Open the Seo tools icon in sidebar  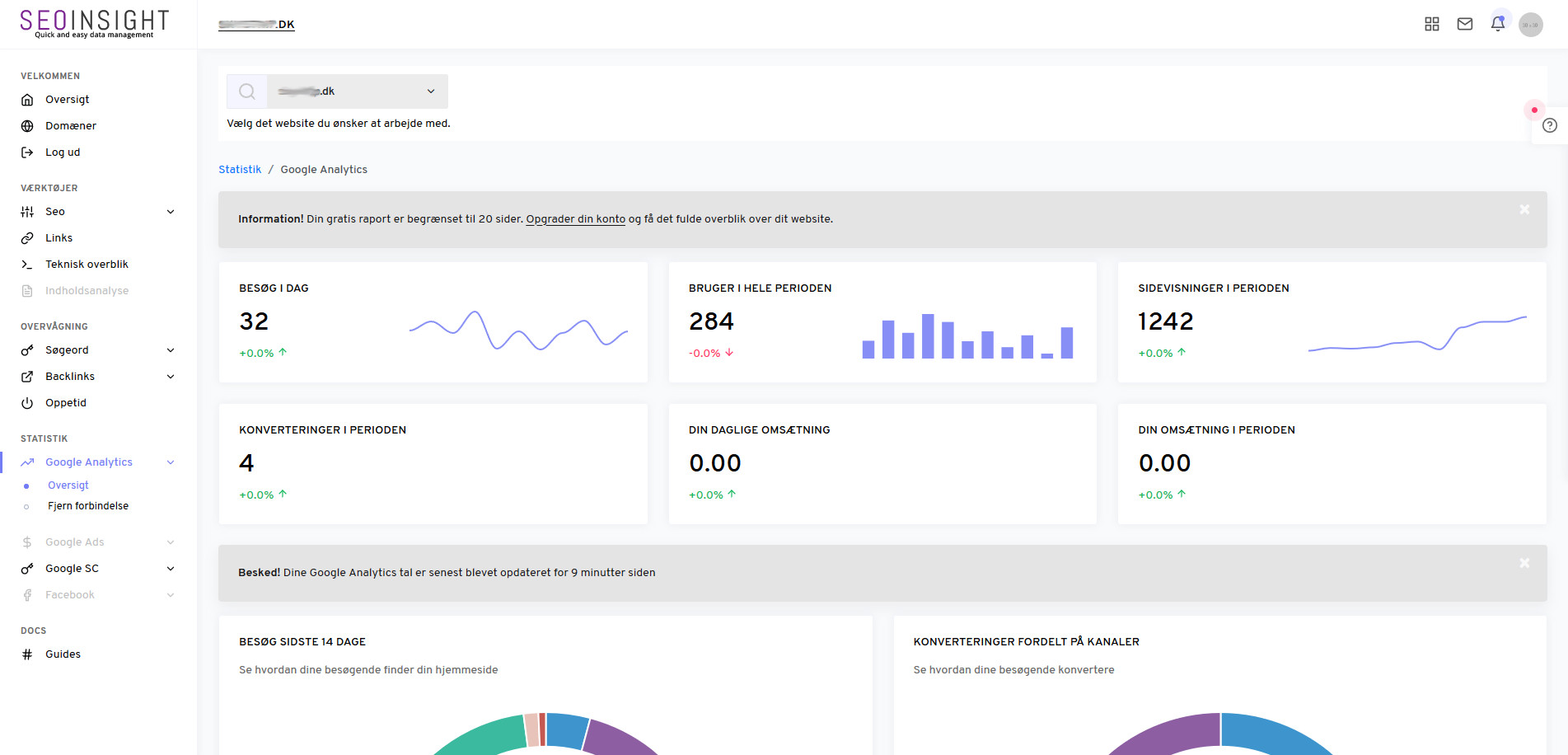pyautogui.click(x=27, y=212)
